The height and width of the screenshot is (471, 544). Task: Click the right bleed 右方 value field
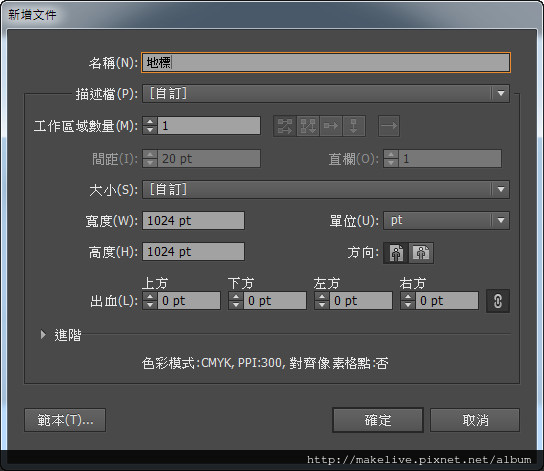(x=447, y=301)
